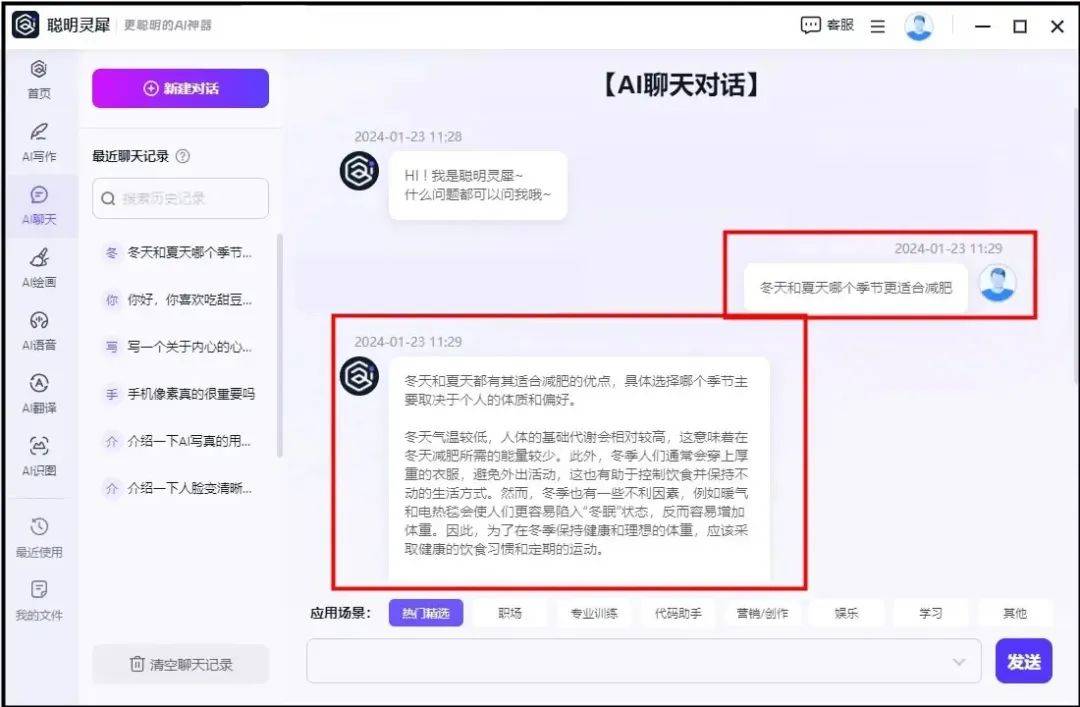Click the help icon beside 最近聊天记录
The width and height of the screenshot is (1080, 707).
[x=183, y=156]
